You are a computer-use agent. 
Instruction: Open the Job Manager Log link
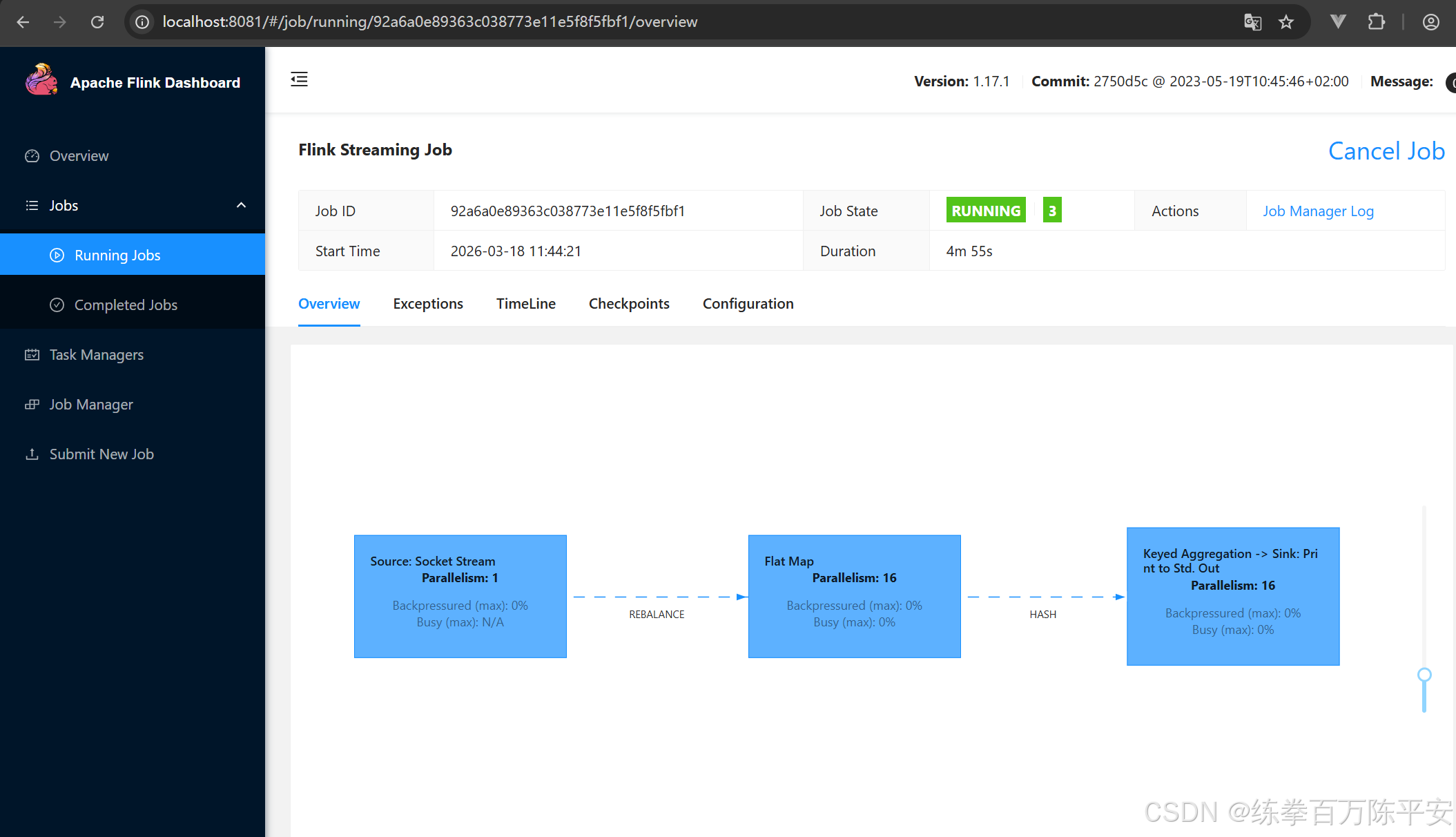[x=1317, y=211]
